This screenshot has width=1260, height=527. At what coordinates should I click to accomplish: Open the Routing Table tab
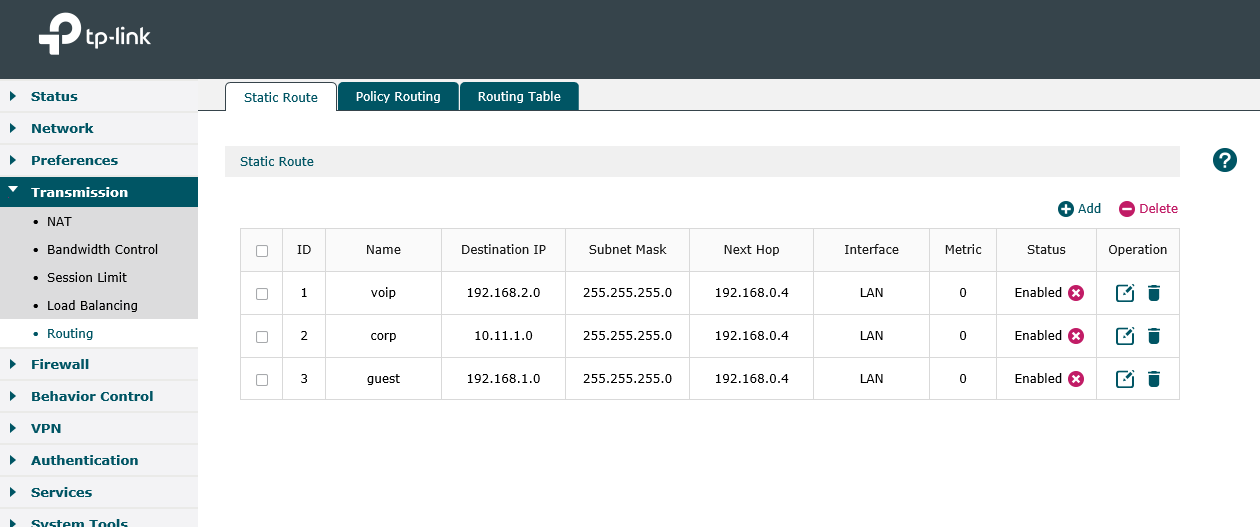[x=519, y=97]
